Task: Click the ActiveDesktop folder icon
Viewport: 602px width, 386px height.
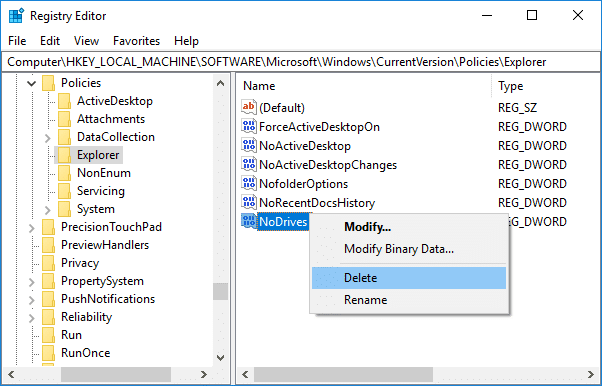Action: click(x=64, y=101)
